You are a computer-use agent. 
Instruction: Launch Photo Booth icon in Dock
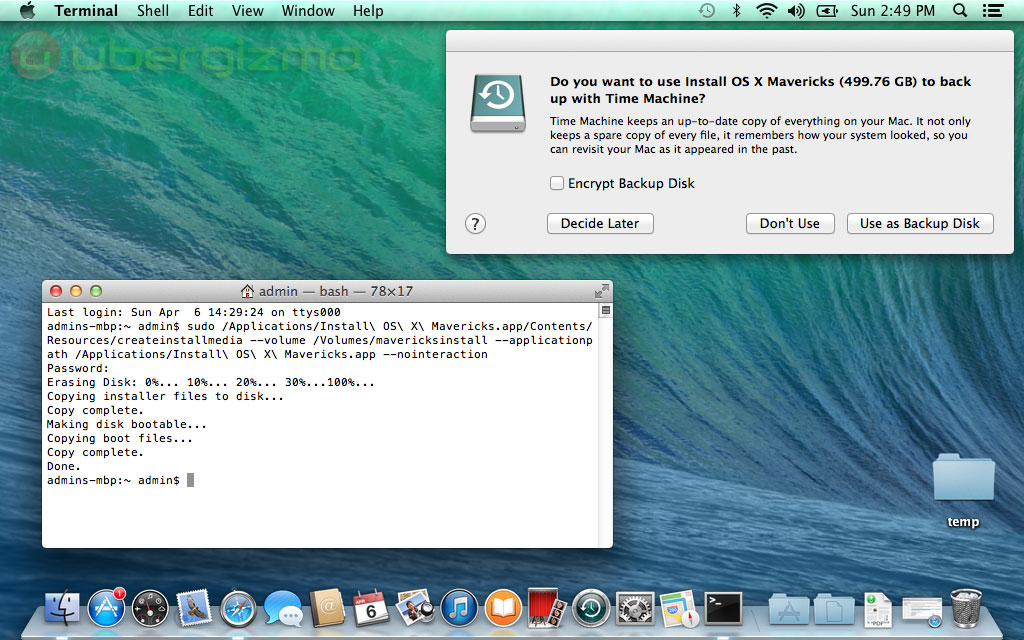(x=547, y=608)
